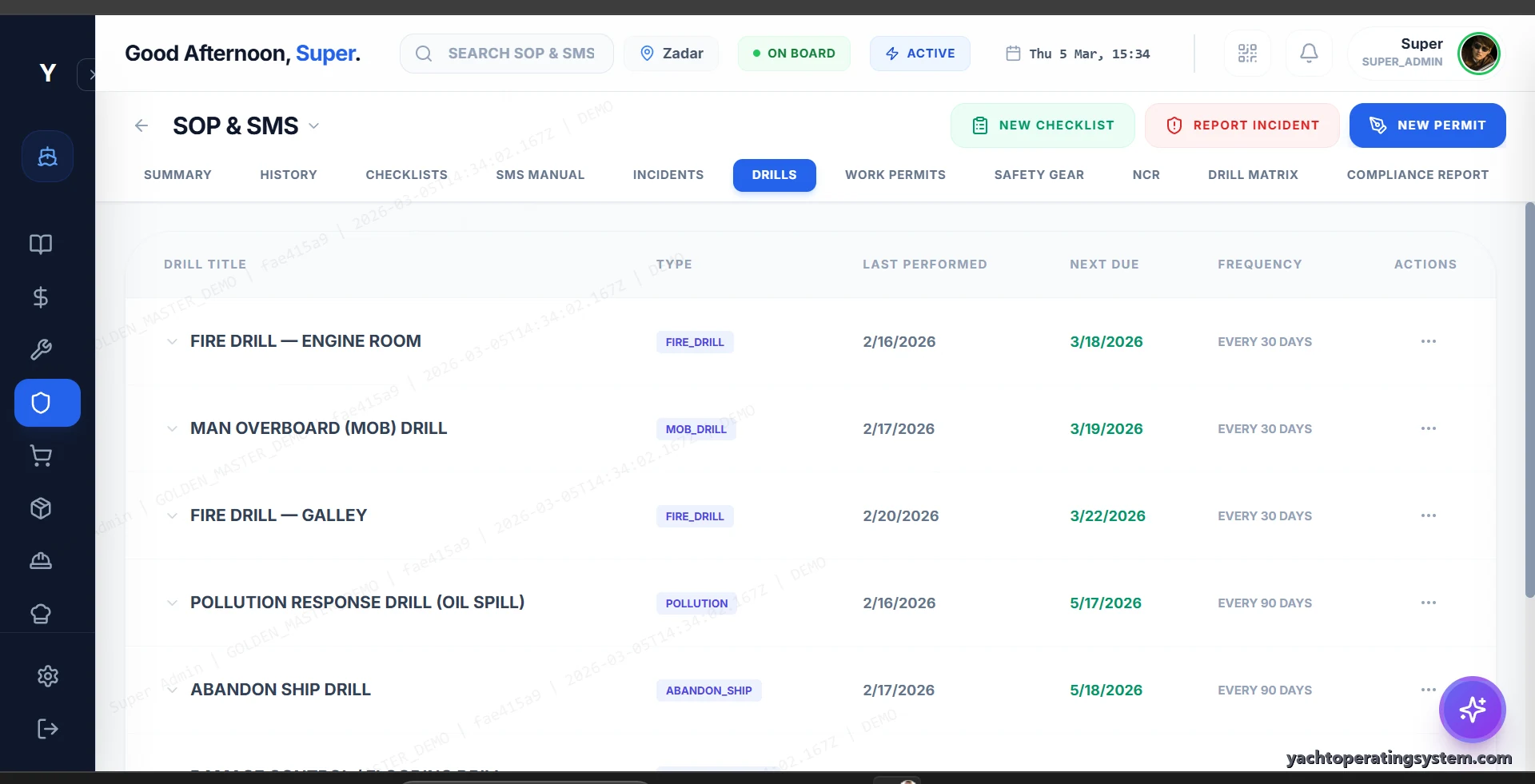Viewport: 1535px width, 784px height.
Task: Open the settings gear in sidebar
Action: (x=48, y=676)
